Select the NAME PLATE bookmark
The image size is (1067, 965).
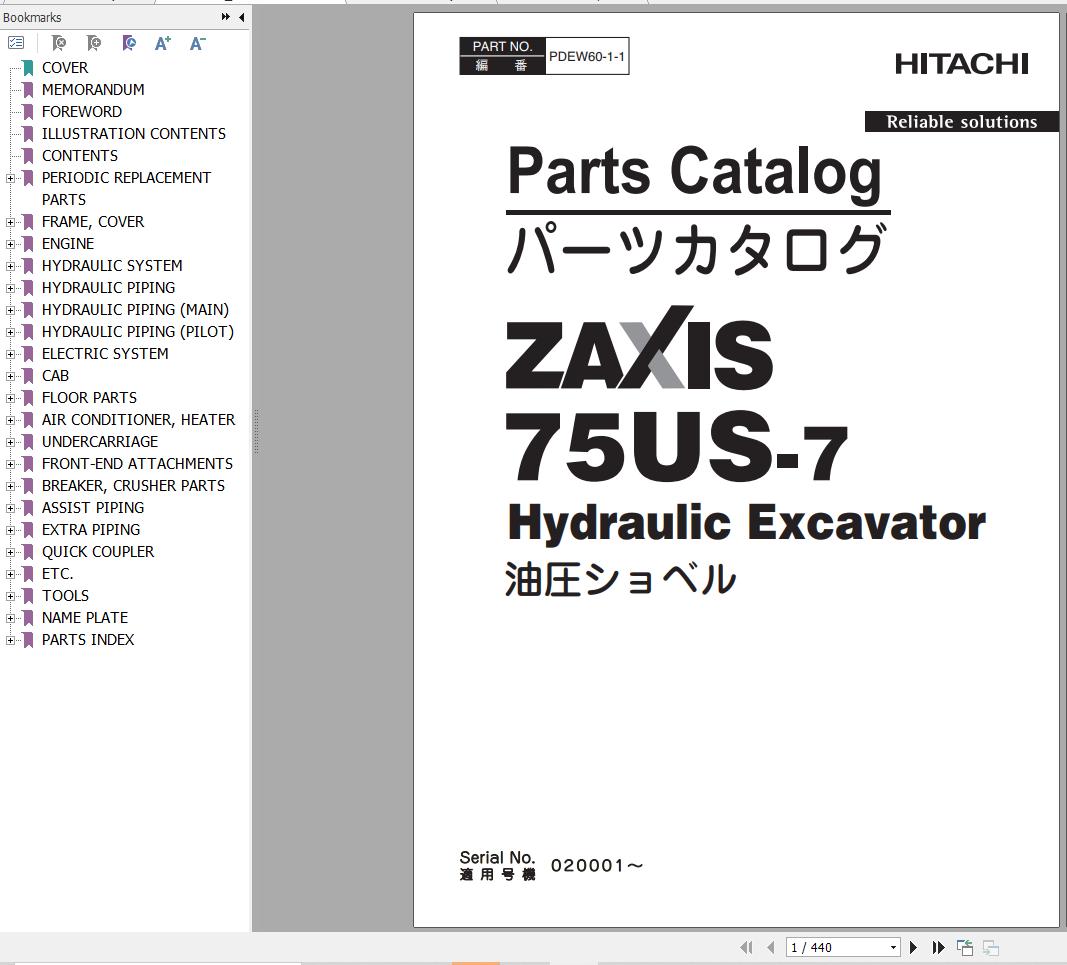pos(84,618)
